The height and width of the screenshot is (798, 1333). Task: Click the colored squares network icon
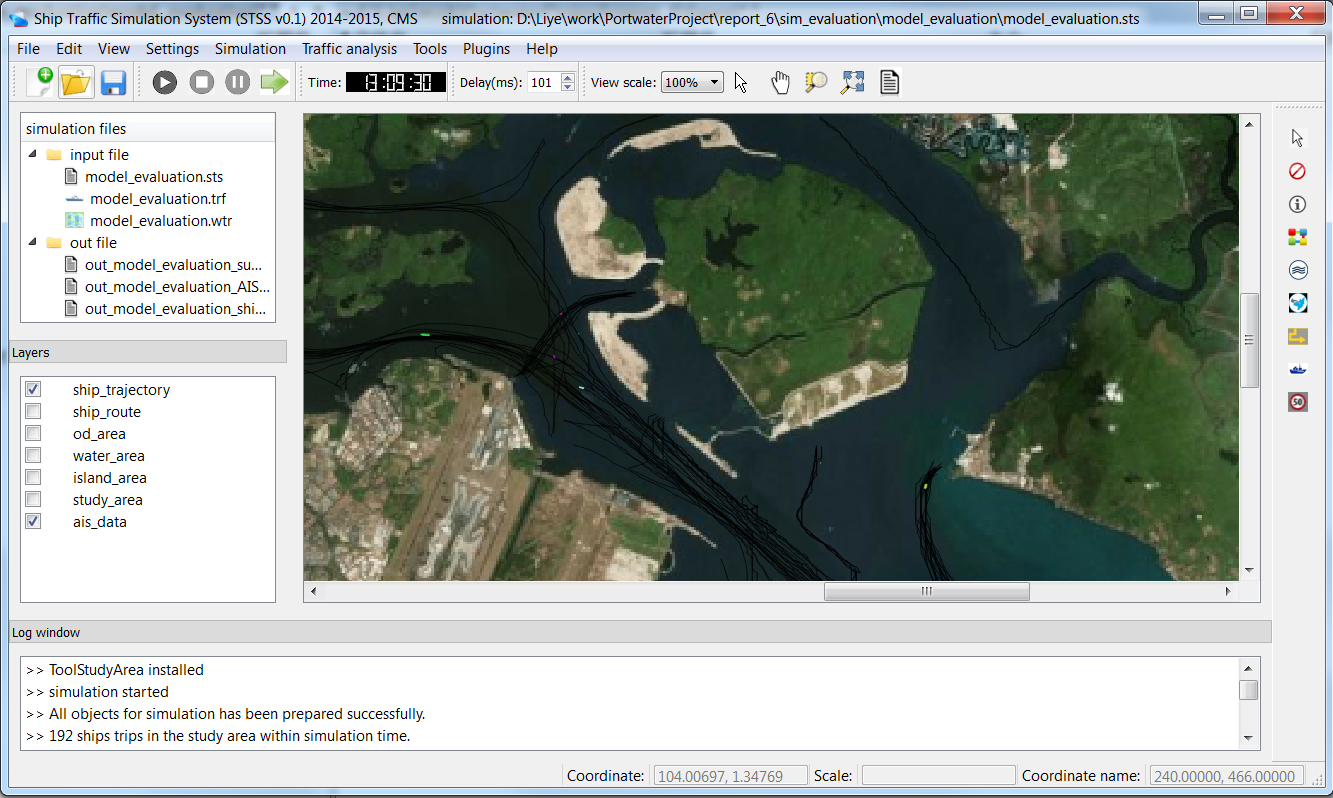coord(1298,237)
